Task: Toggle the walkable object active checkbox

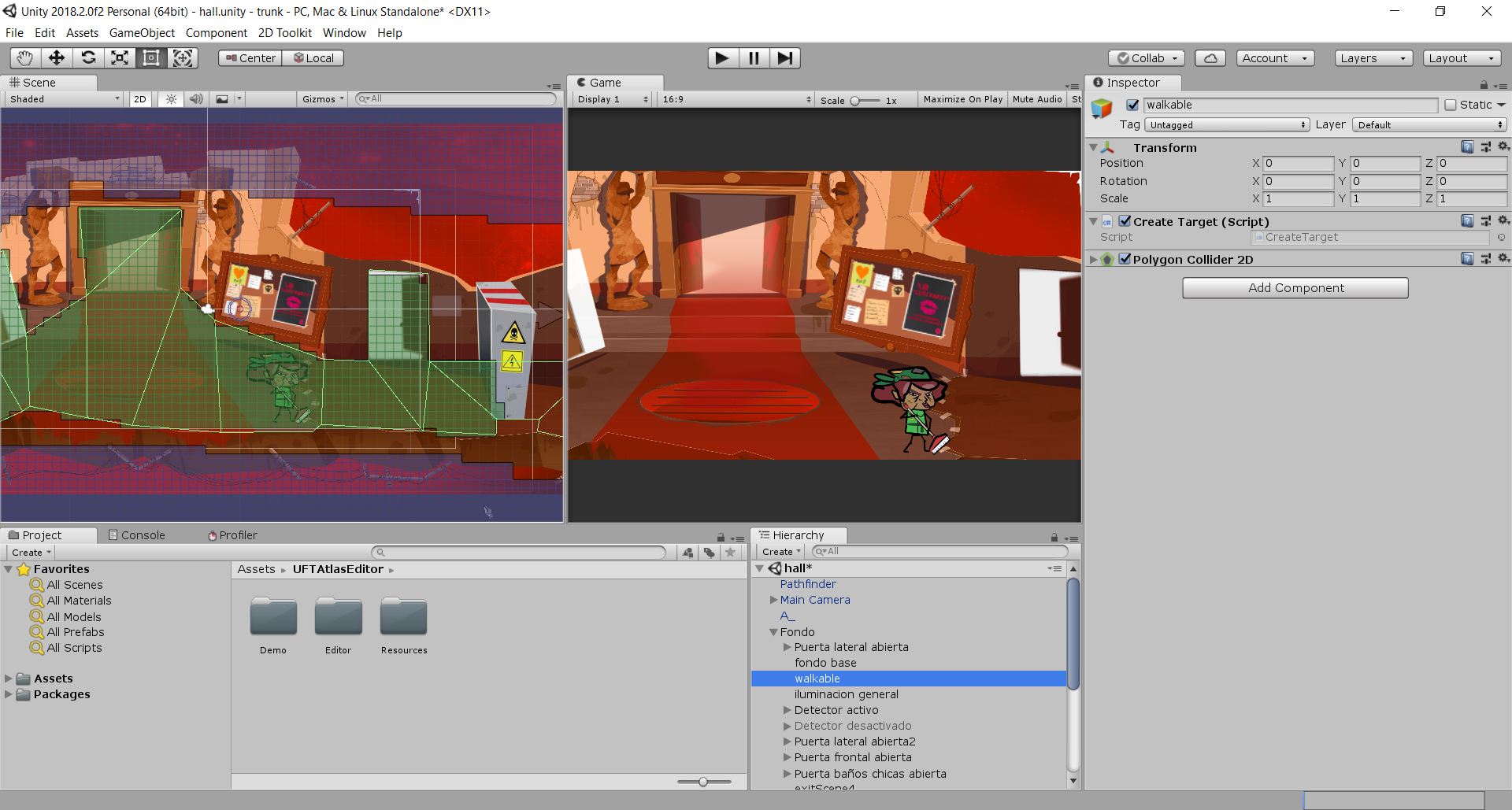Action: pyautogui.click(x=1132, y=105)
